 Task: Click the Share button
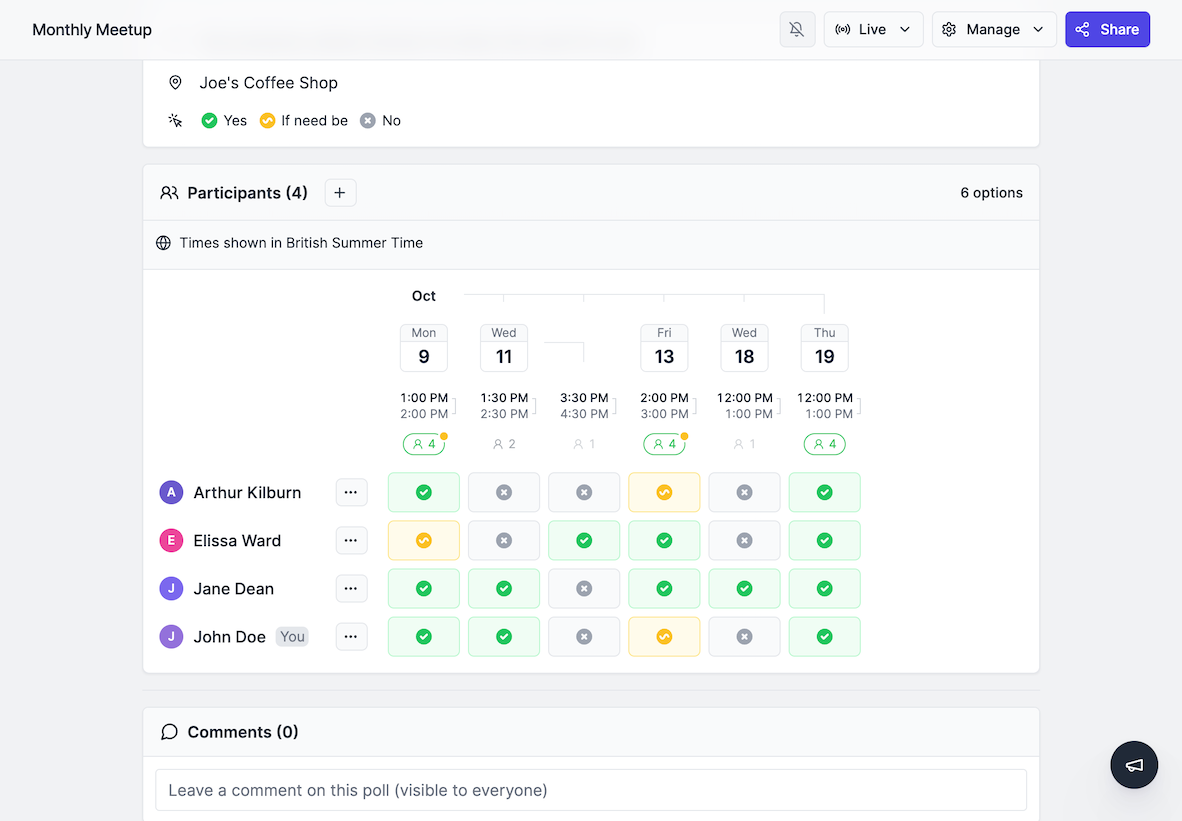[x=1107, y=30]
